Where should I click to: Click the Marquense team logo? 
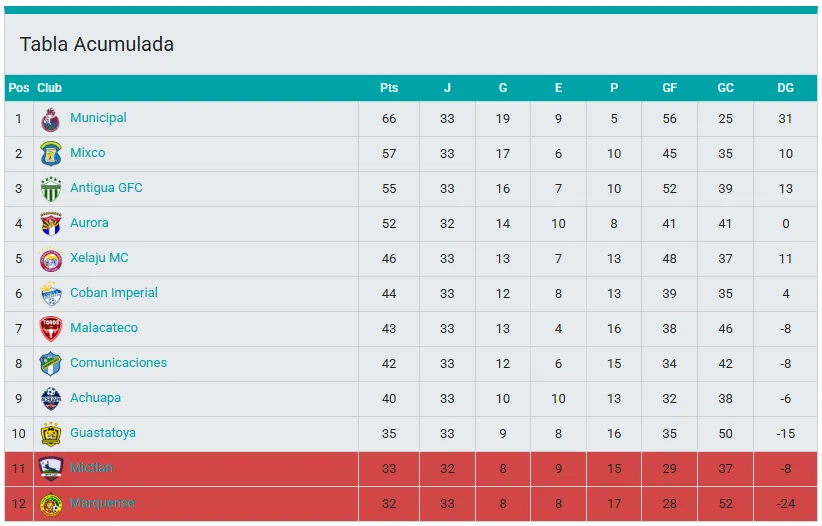[51, 504]
